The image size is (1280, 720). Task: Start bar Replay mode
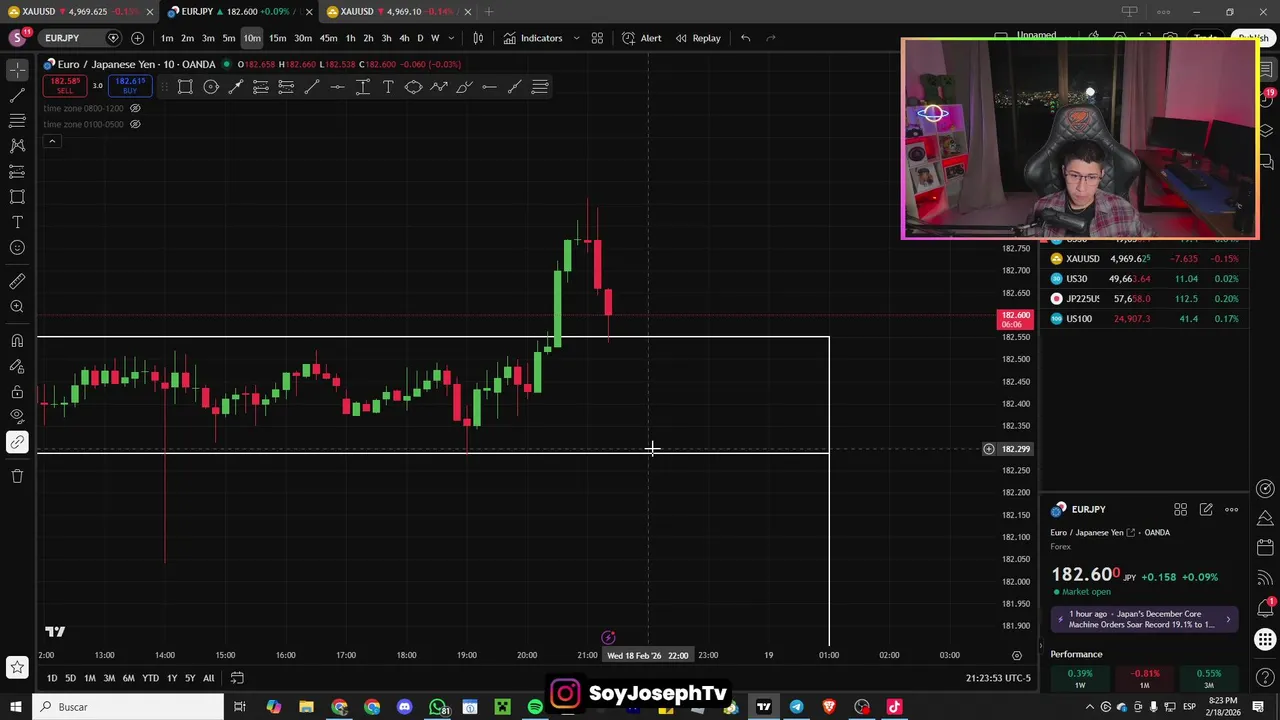tap(698, 38)
